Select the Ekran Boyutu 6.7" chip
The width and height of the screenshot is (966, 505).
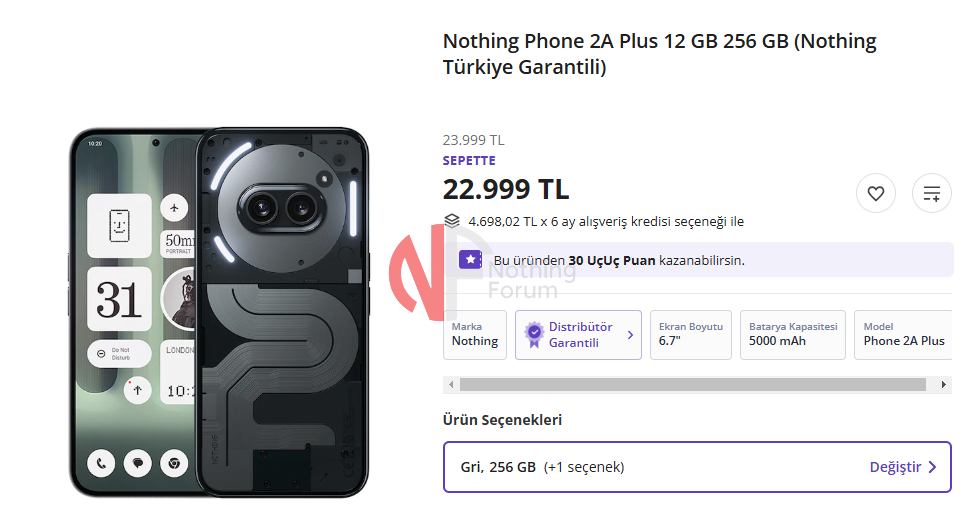click(690, 334)
